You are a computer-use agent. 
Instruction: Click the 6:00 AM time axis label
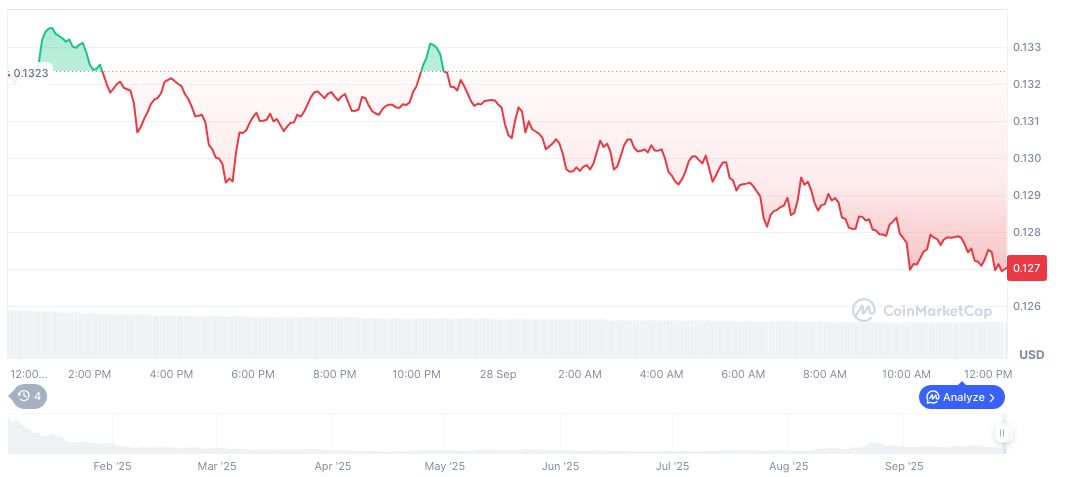pos(743,374)
